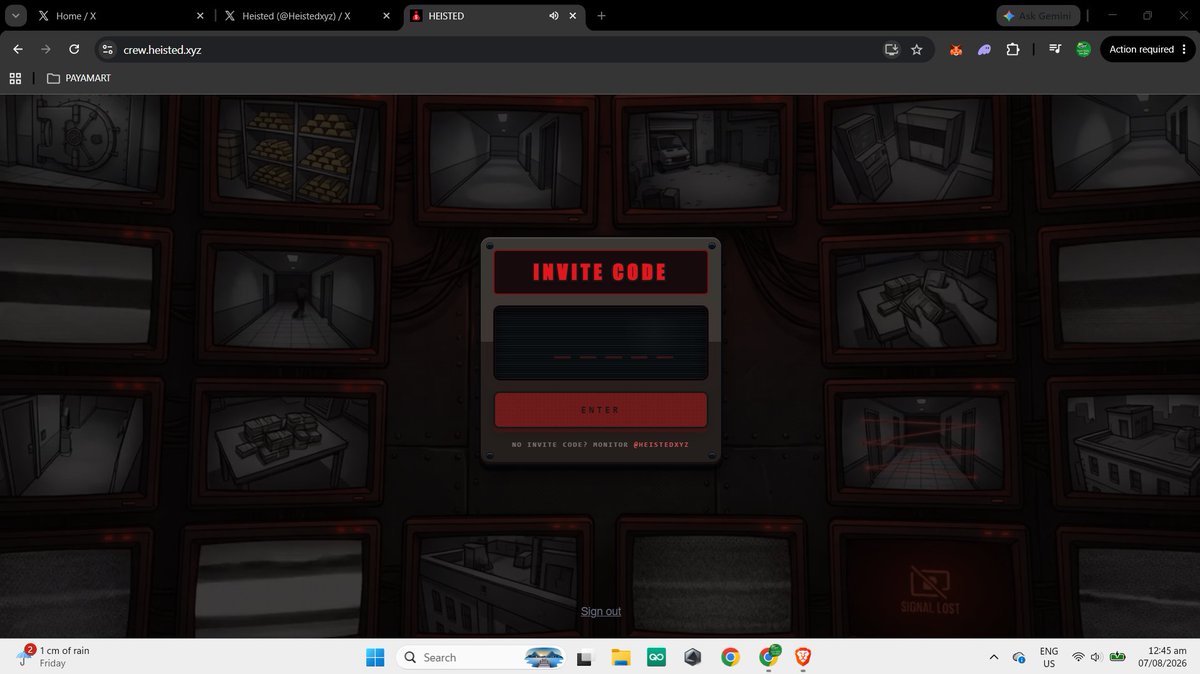Close the Heisted (@Heistedxyz) tab
This screenshot has height=674, width=1200.
(388, 16)
